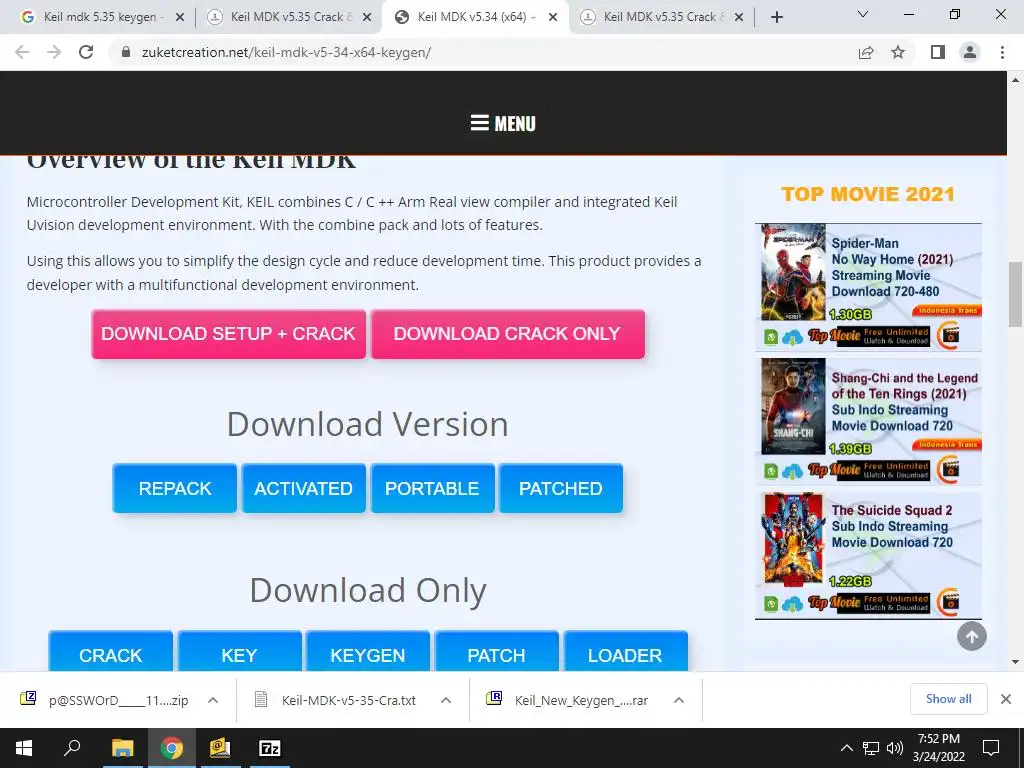The height and width of the screenshot is (768, 1024).
Task: Click the URL address bar
Action: tap(483, 52)
